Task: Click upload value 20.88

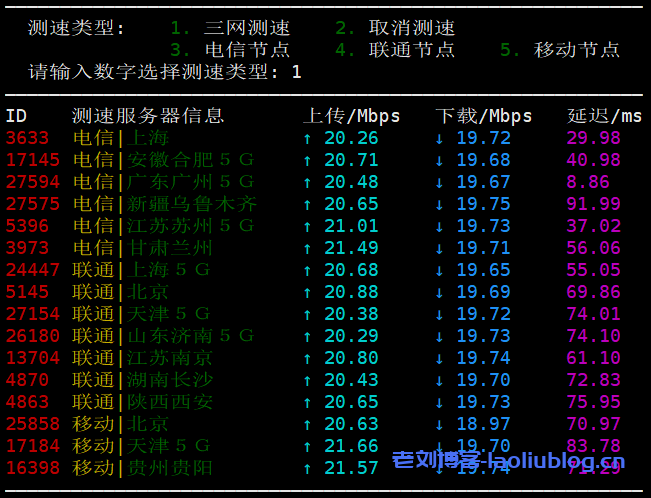Action: pyautogui.click(x=351, y=292)
